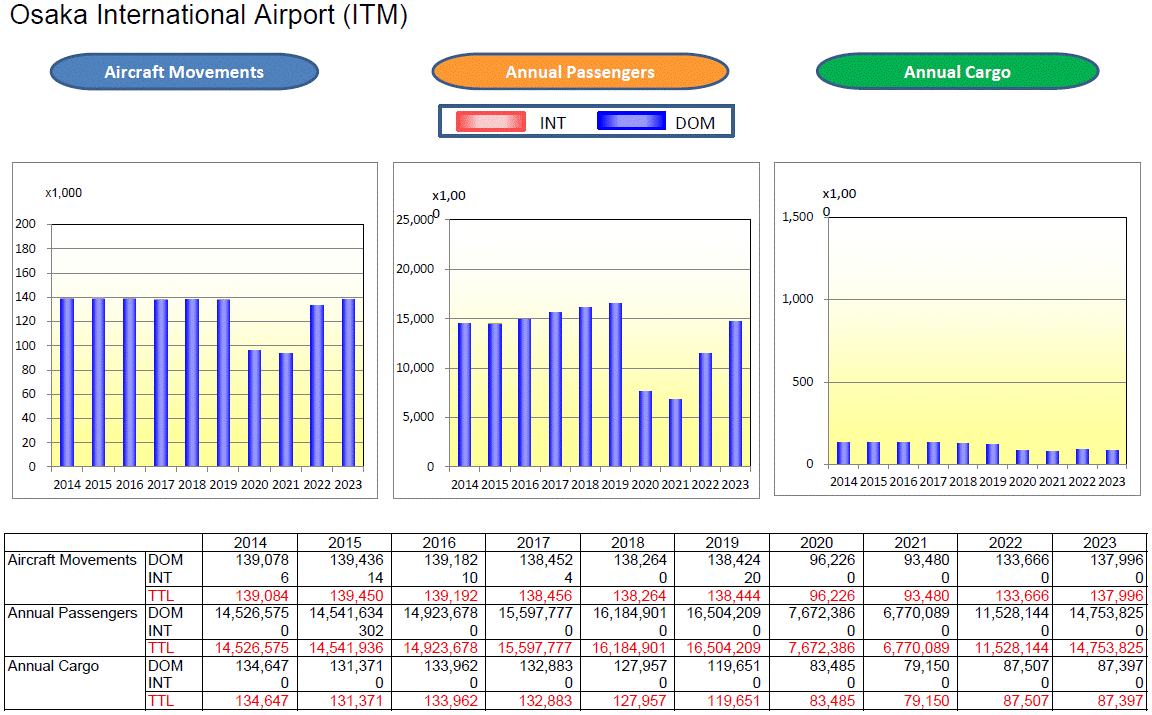Select the red total 137,996 for 2023
1152x715 pixels.
(1117, 595)
